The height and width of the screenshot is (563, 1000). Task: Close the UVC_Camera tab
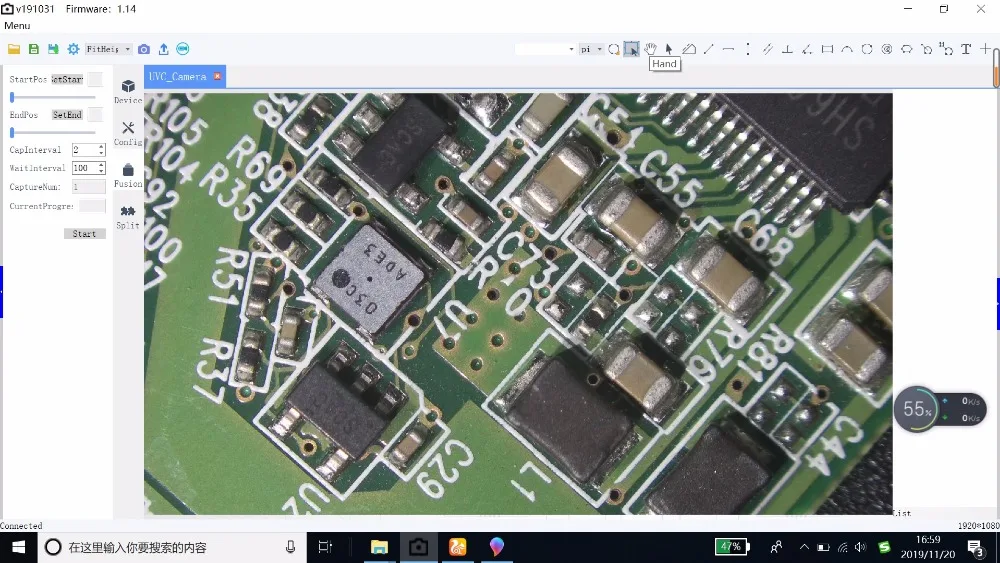coord(217,76)
